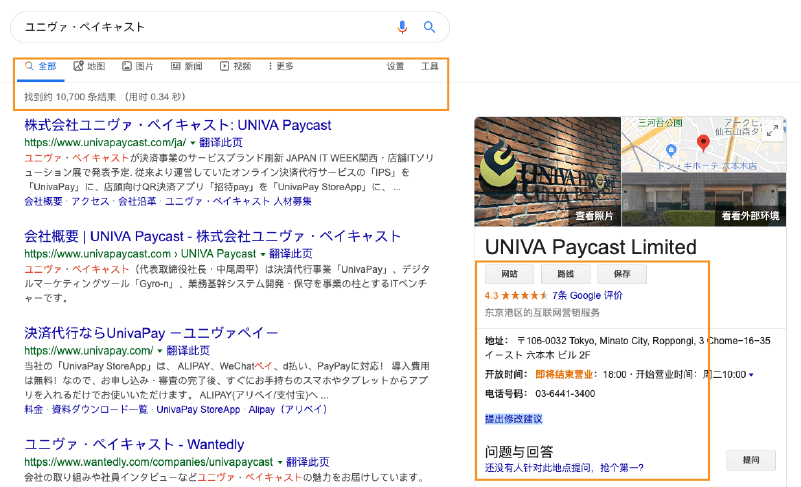Click the microphone voice search icon
The image size is (801, 487).
[402, 27]
